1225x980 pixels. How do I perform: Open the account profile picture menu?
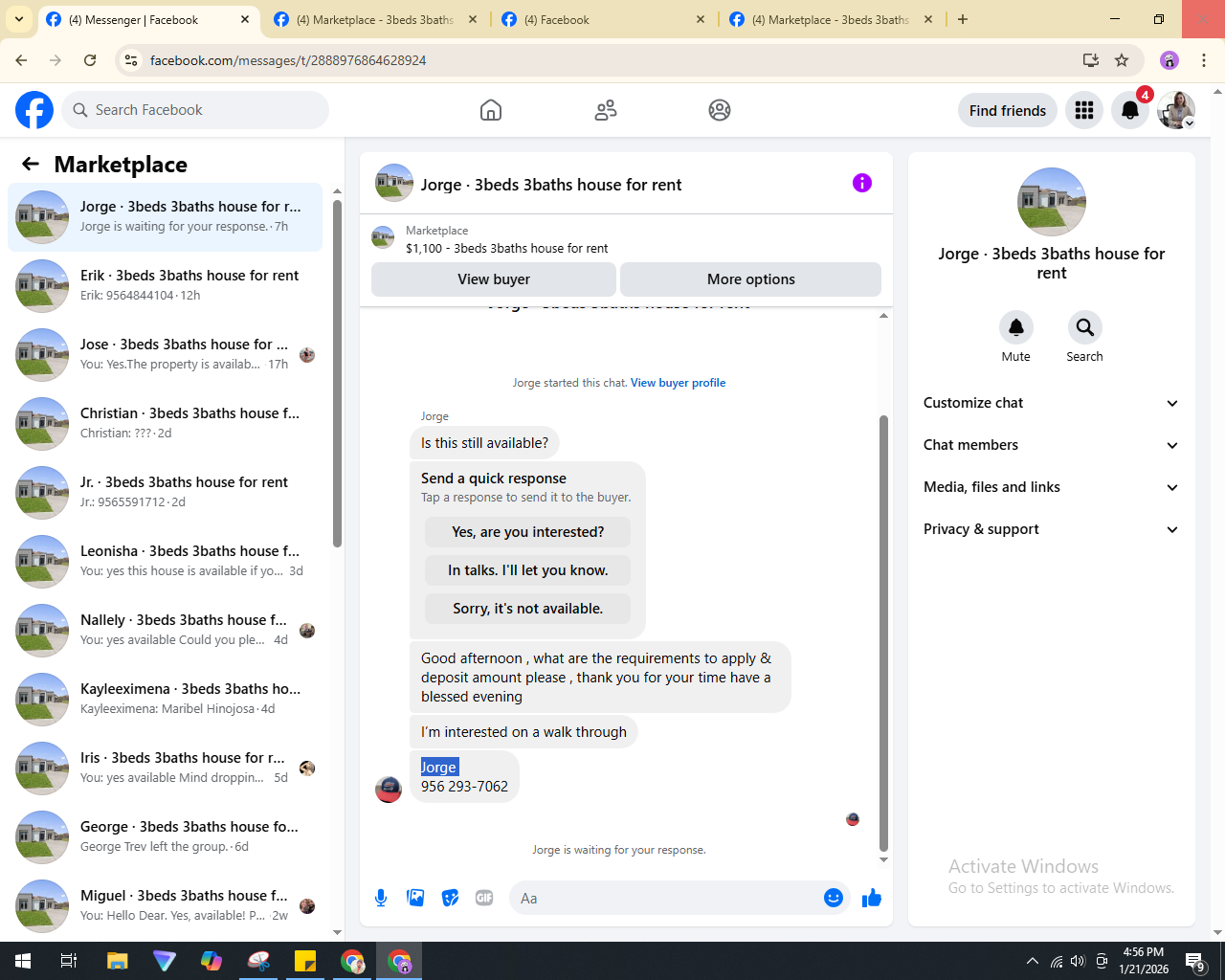[x=1176, y=110]
